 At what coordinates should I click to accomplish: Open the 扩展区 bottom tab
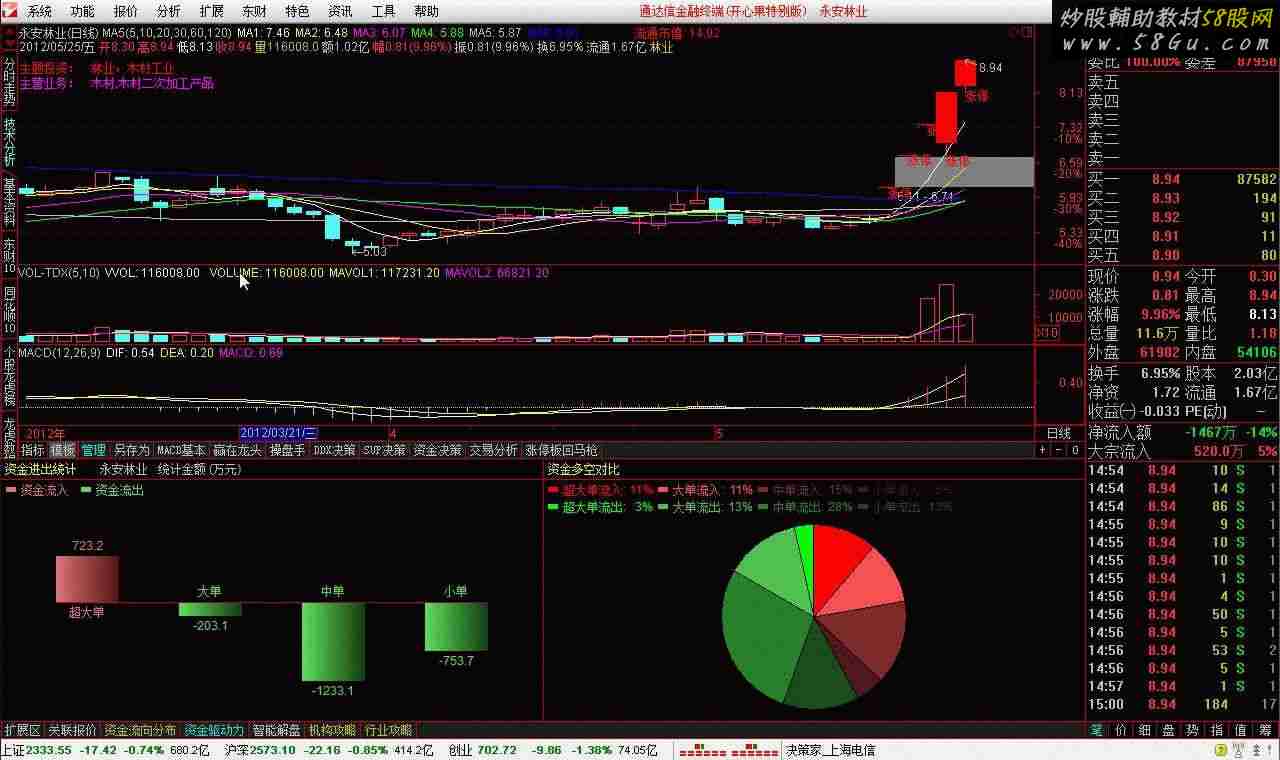pyautogui.click(x=22, y=730)
